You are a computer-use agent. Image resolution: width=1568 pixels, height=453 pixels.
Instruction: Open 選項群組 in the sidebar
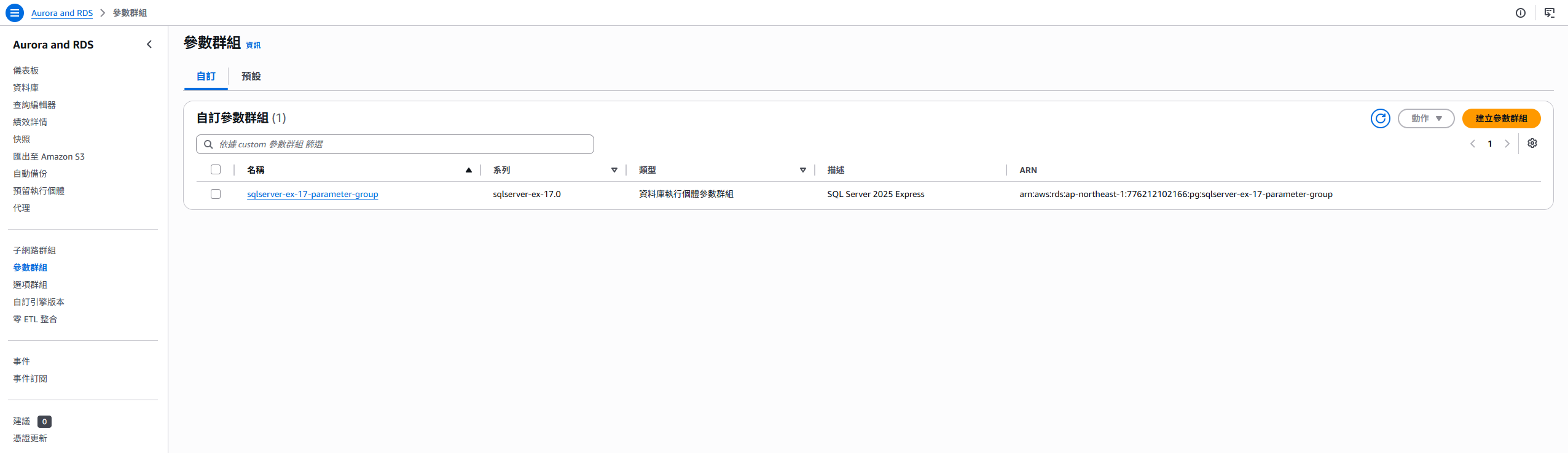tap(30, 285)
